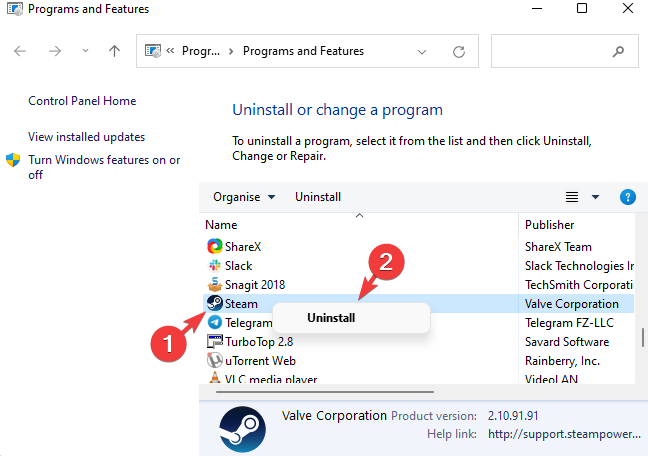The height and width of the screenshot is (456, 648).
Task: Click the ShareX Team publisher cell
Action: click(558, 247)
